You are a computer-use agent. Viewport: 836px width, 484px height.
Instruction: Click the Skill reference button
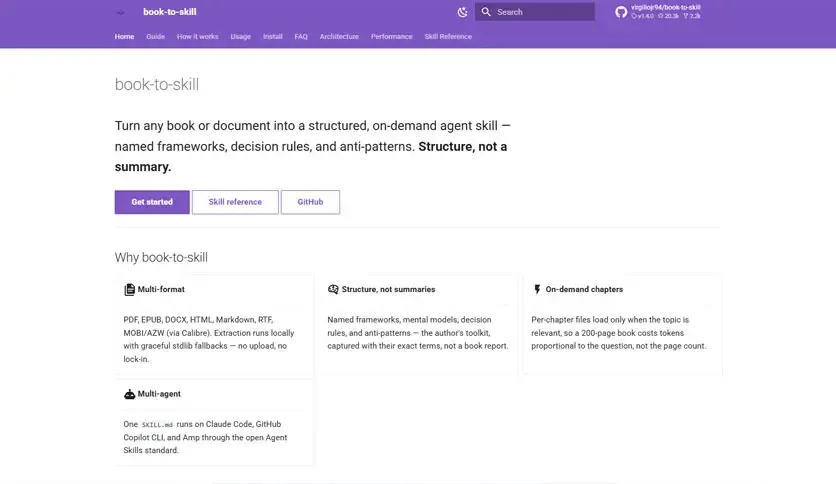point(235,202)
